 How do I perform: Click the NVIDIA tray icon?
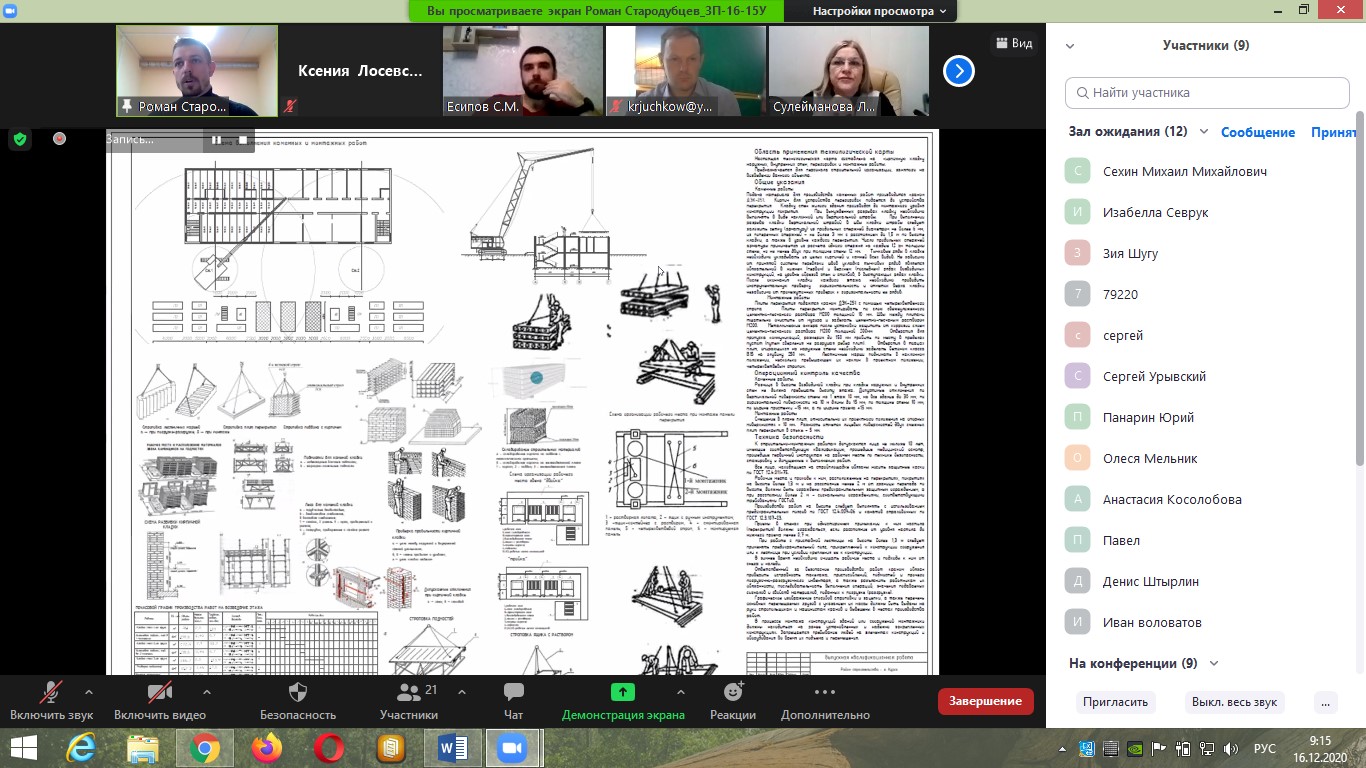pyautogui.click(x=1135, y=748)
